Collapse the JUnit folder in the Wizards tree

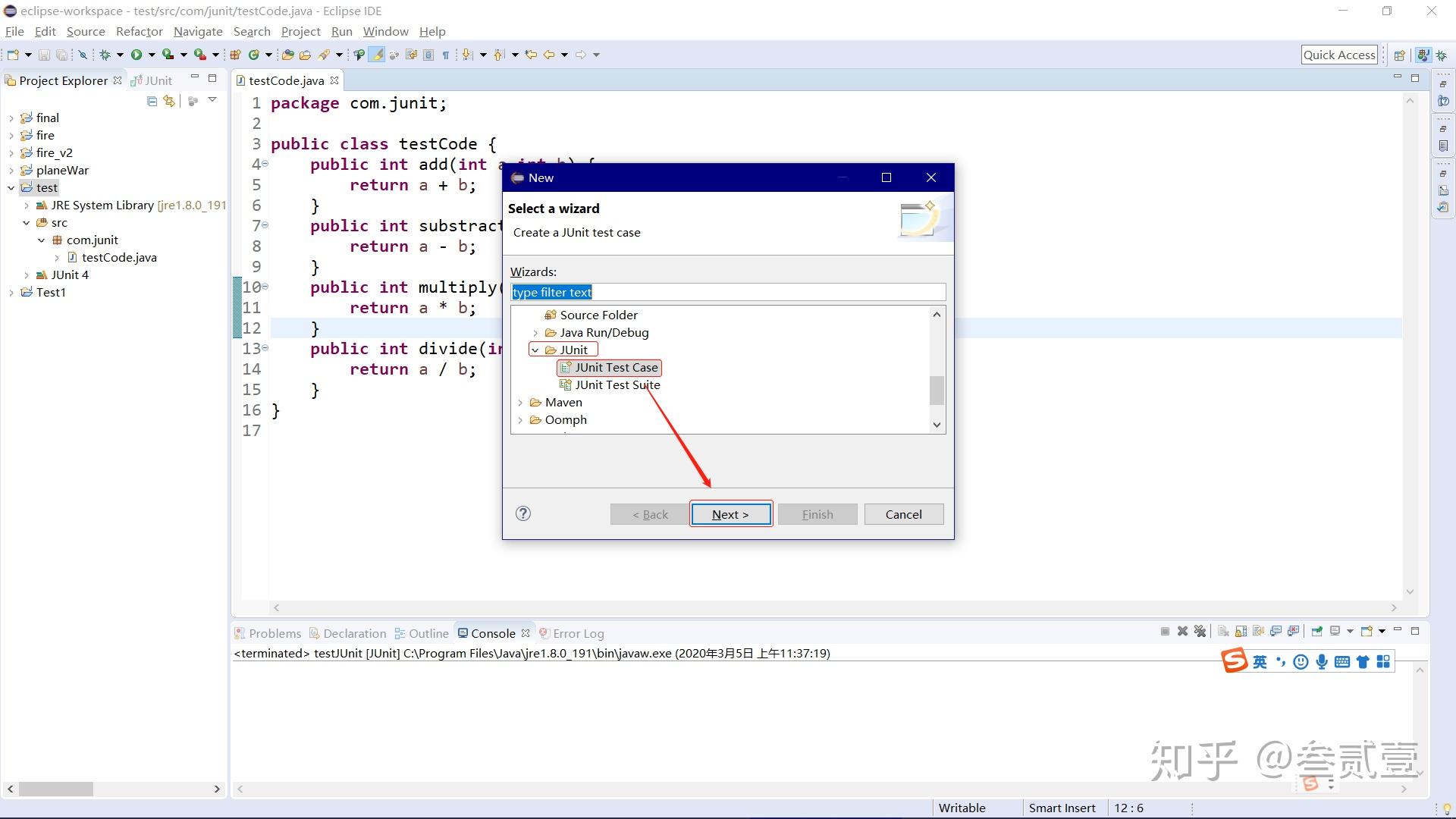[535, 350]
